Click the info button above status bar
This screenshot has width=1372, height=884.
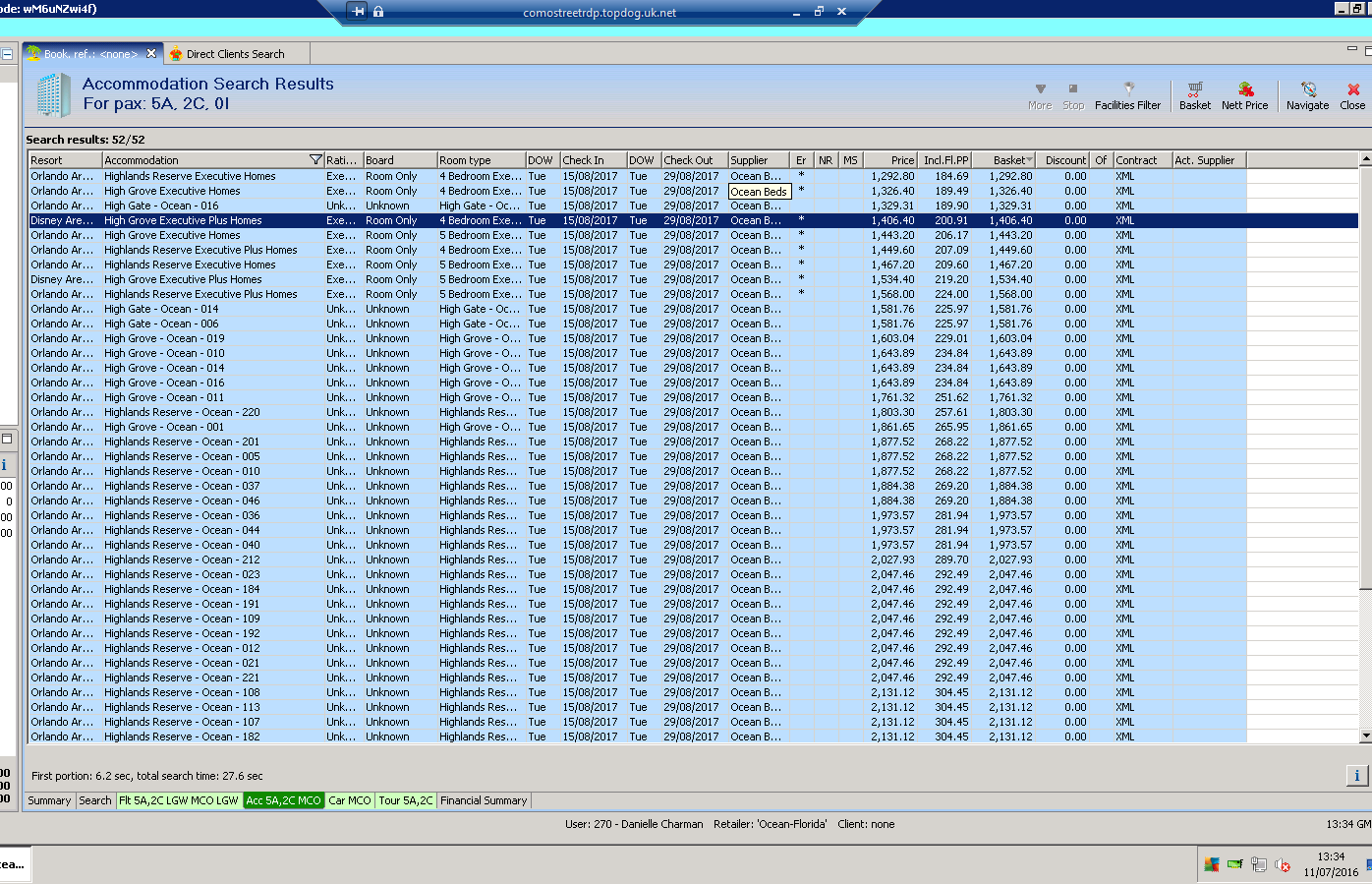(x=1356, y=776)
